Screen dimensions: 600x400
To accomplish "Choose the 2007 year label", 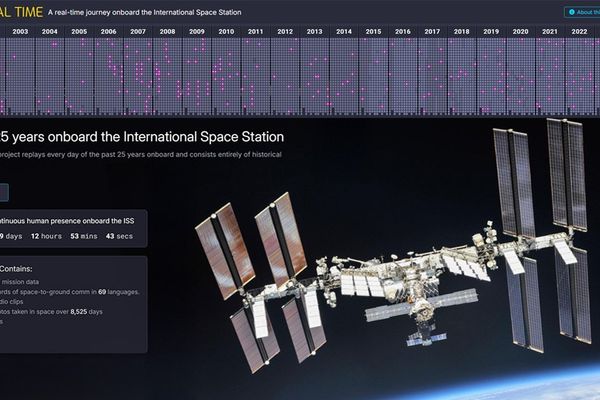I will pyautogui.click(x=138, y=32).
